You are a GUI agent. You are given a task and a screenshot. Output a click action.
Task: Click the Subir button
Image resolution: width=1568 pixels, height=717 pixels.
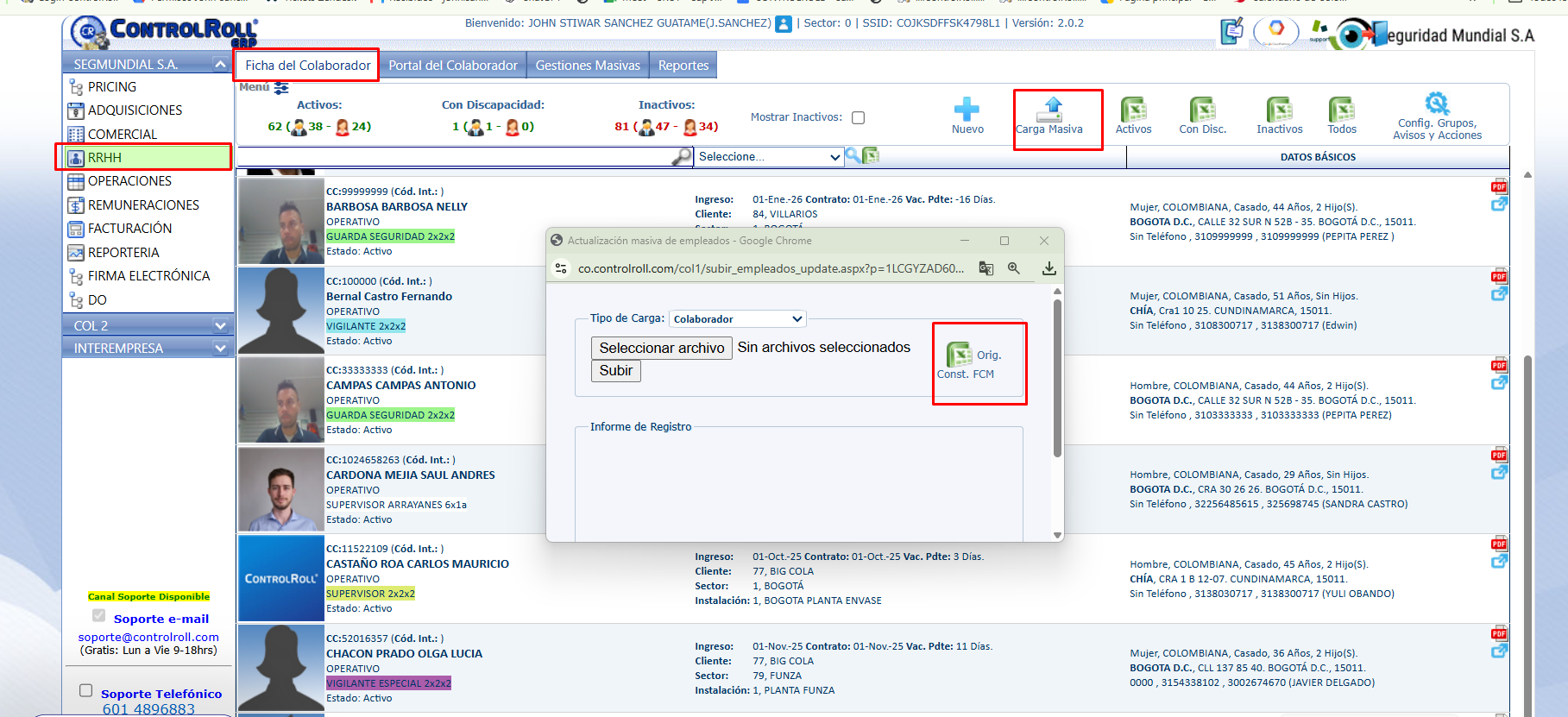[616, 371]
